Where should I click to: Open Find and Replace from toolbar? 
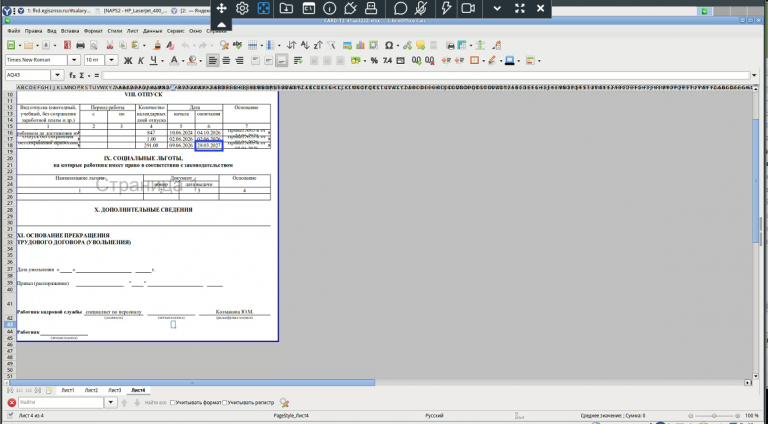[224, 45]
